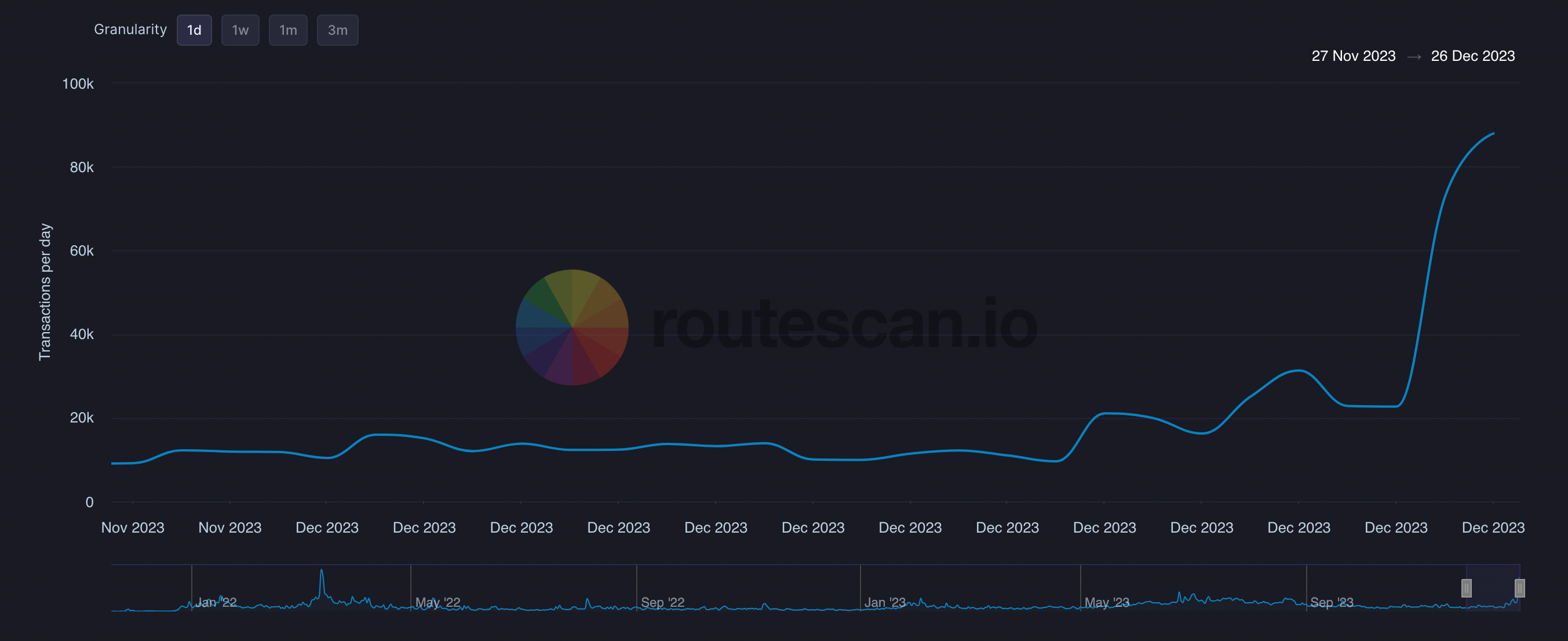This screenshot has height=641, width=1568.
Task: Click the end date 26 Dec 2023
Action: coord(1473,56)
